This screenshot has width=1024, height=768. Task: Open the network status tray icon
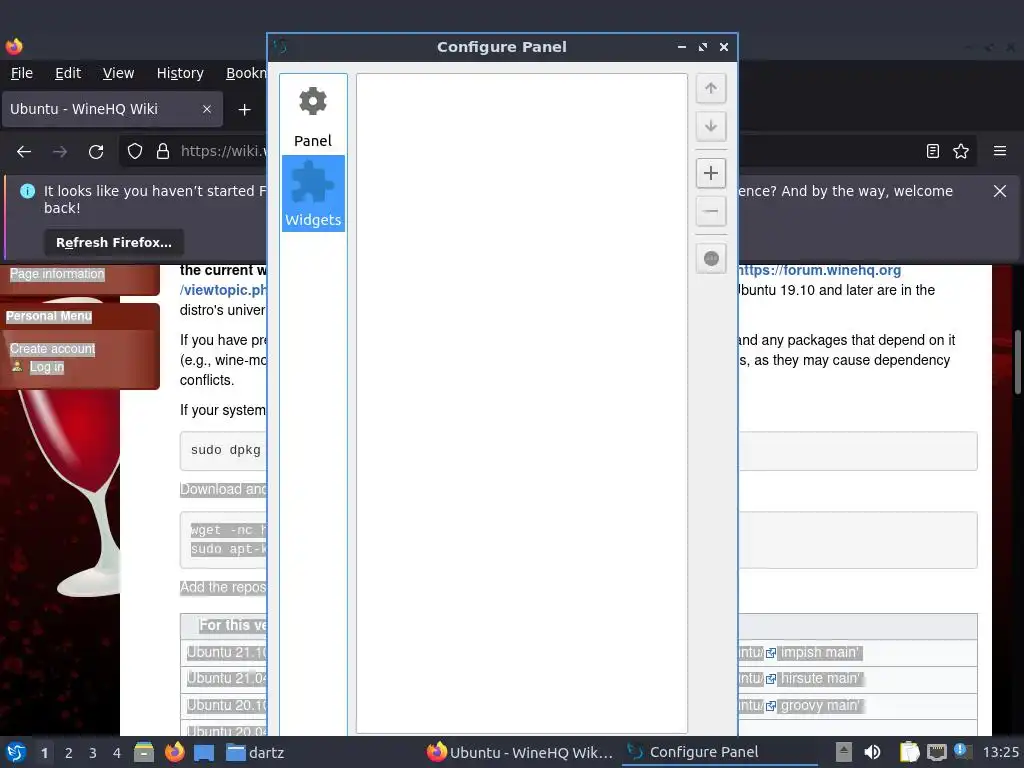tap(936, 752)
